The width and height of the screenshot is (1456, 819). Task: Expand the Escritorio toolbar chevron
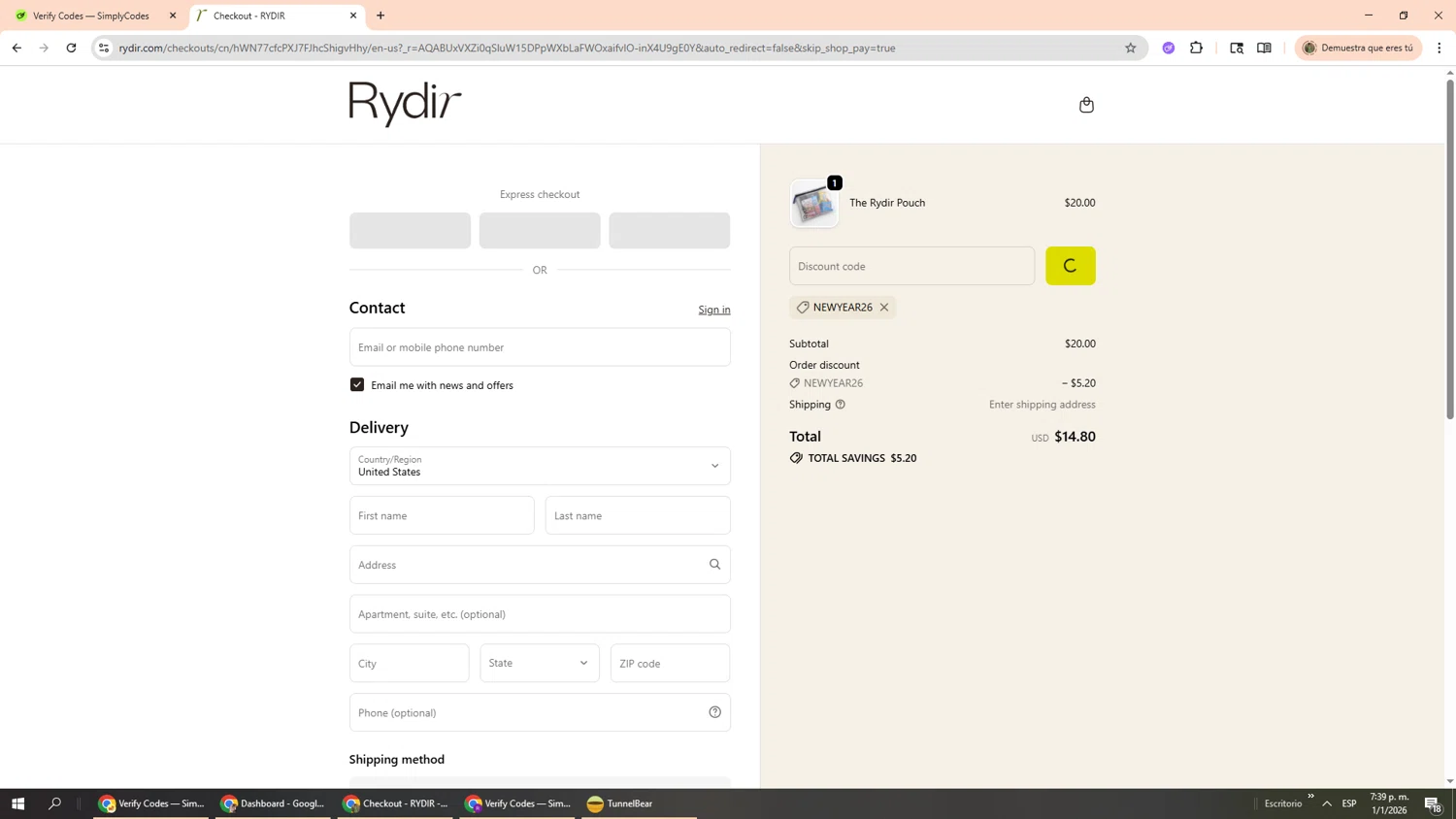tap(1310, 797)
